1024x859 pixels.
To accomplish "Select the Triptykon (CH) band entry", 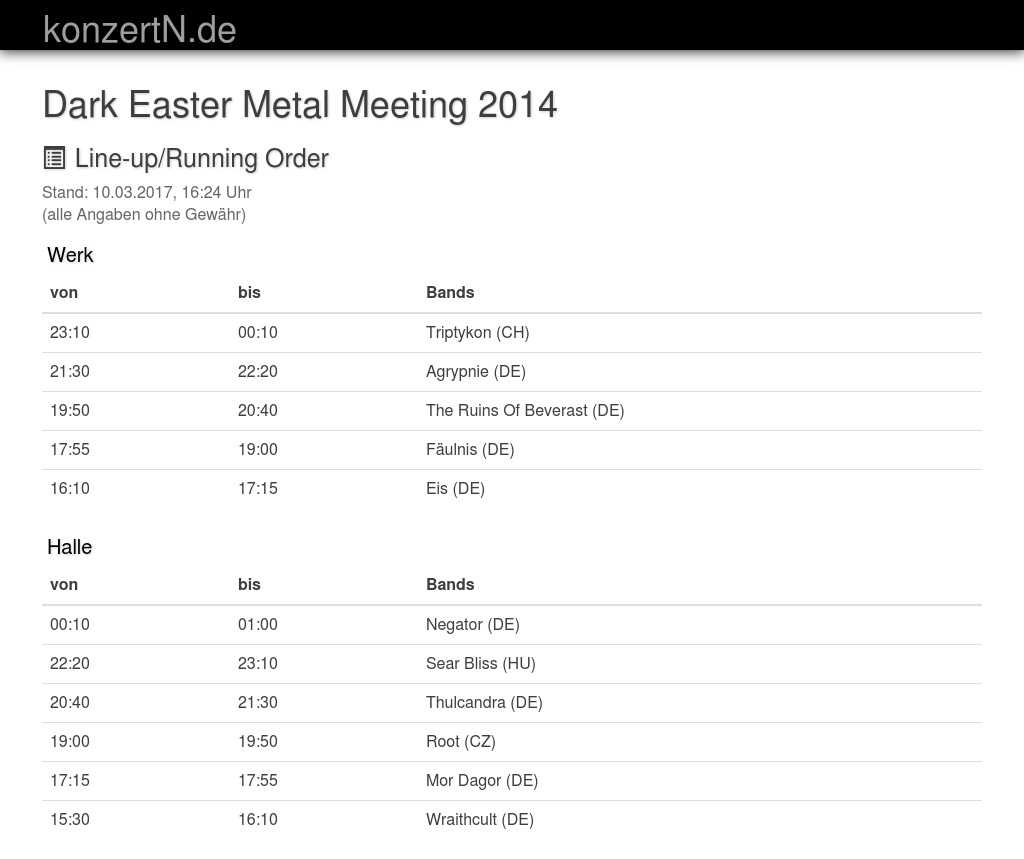I will 477,333.
